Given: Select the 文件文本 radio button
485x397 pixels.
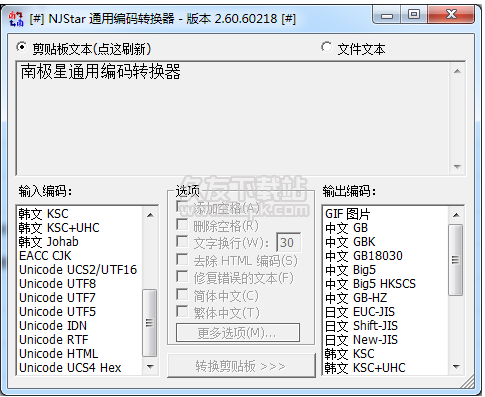Looking at the screenshot, I should (327, 47).
